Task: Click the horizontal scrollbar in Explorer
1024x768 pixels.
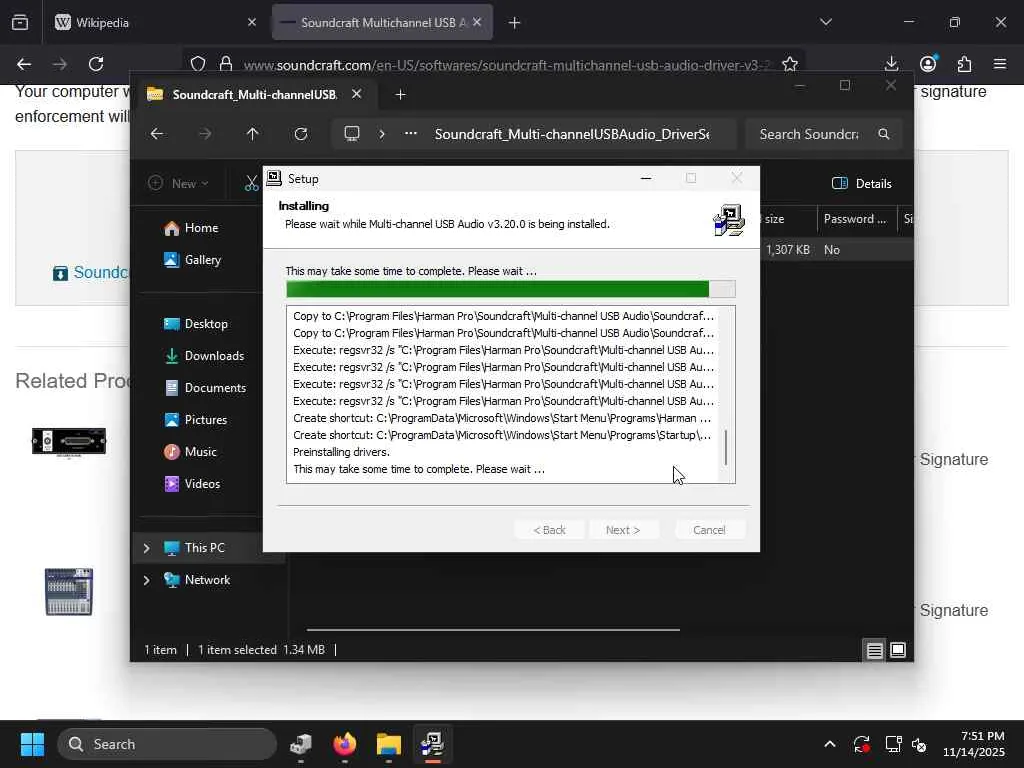Action: pos(493,630)
